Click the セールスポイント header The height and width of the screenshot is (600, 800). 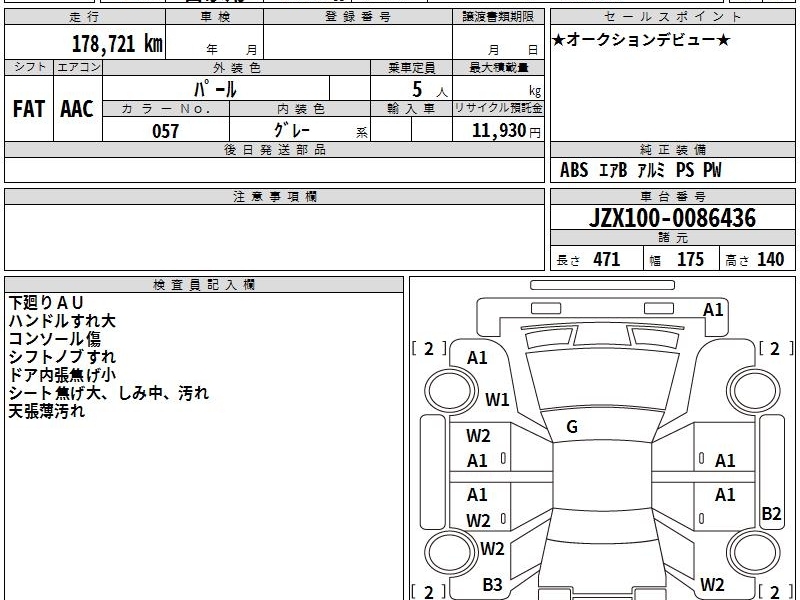click(x=673, y=17)
